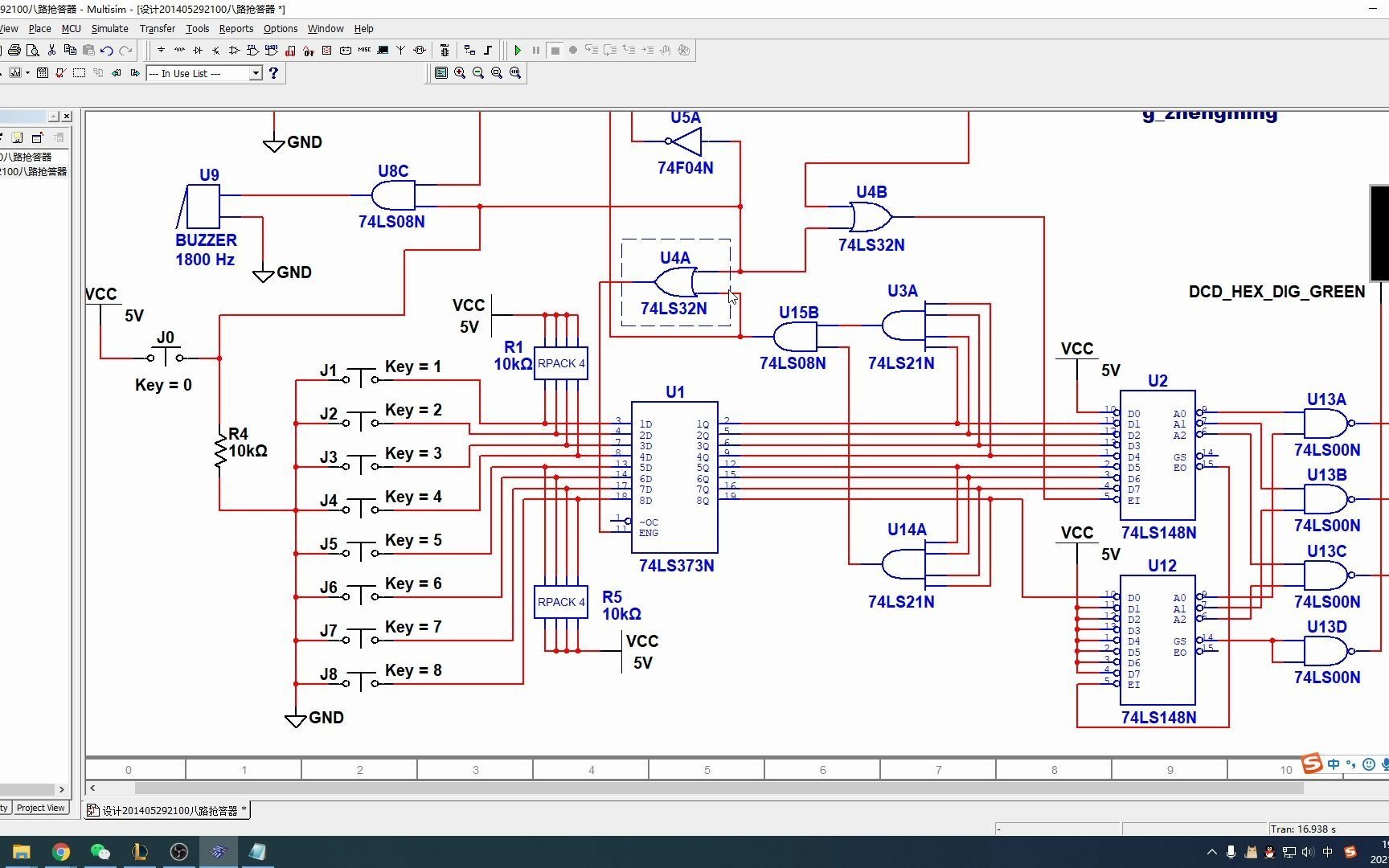Undo the last action
Image resolution: width=1389 pixels, height=868 pixels.
point(107,50)
